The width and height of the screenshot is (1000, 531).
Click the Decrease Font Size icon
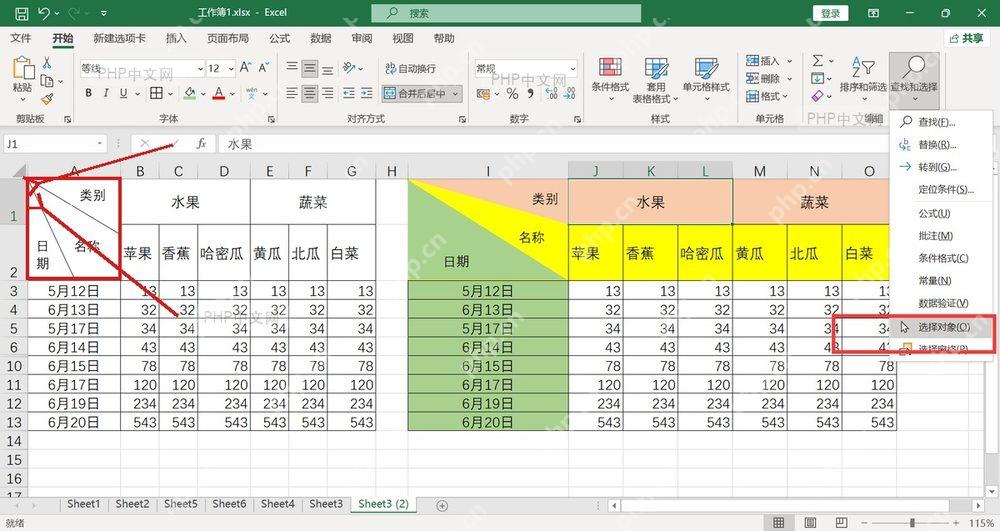(x=263, y=68)
